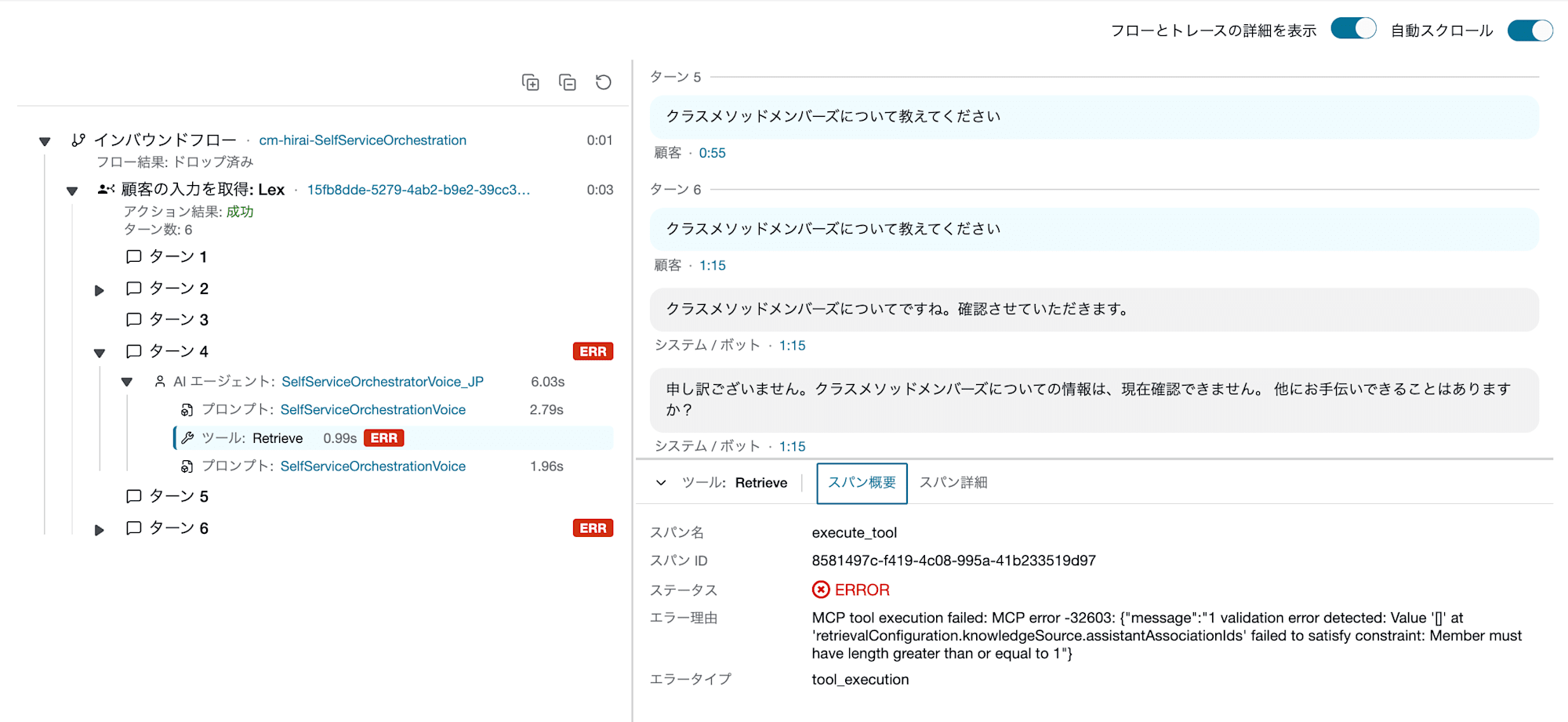The width and height of the screenshot is (1568, 722).
Task: Click the 0:55 timestamp under ターン 5
Action: pyautogui.click(x=713, y=154)
